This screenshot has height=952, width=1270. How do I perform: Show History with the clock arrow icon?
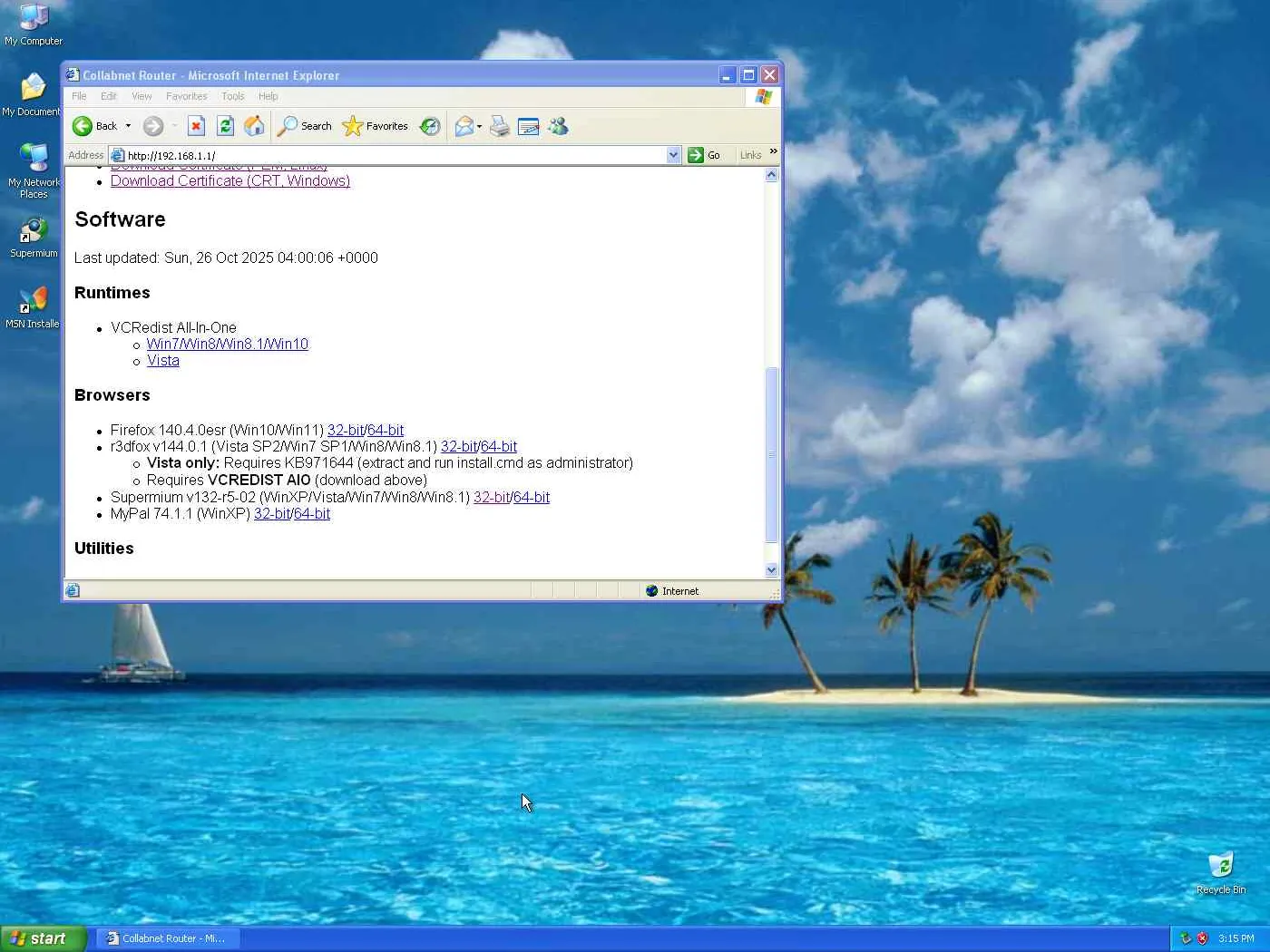(x=430, y=126)
